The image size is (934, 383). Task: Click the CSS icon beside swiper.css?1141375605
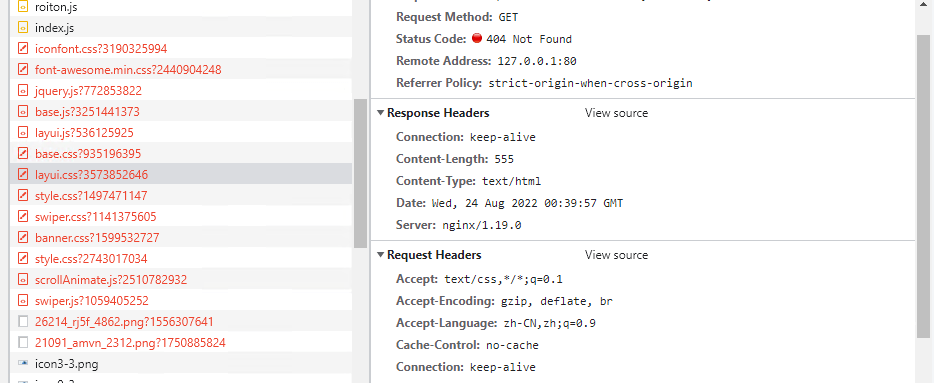pyautogui.click(x=23, y=217)
